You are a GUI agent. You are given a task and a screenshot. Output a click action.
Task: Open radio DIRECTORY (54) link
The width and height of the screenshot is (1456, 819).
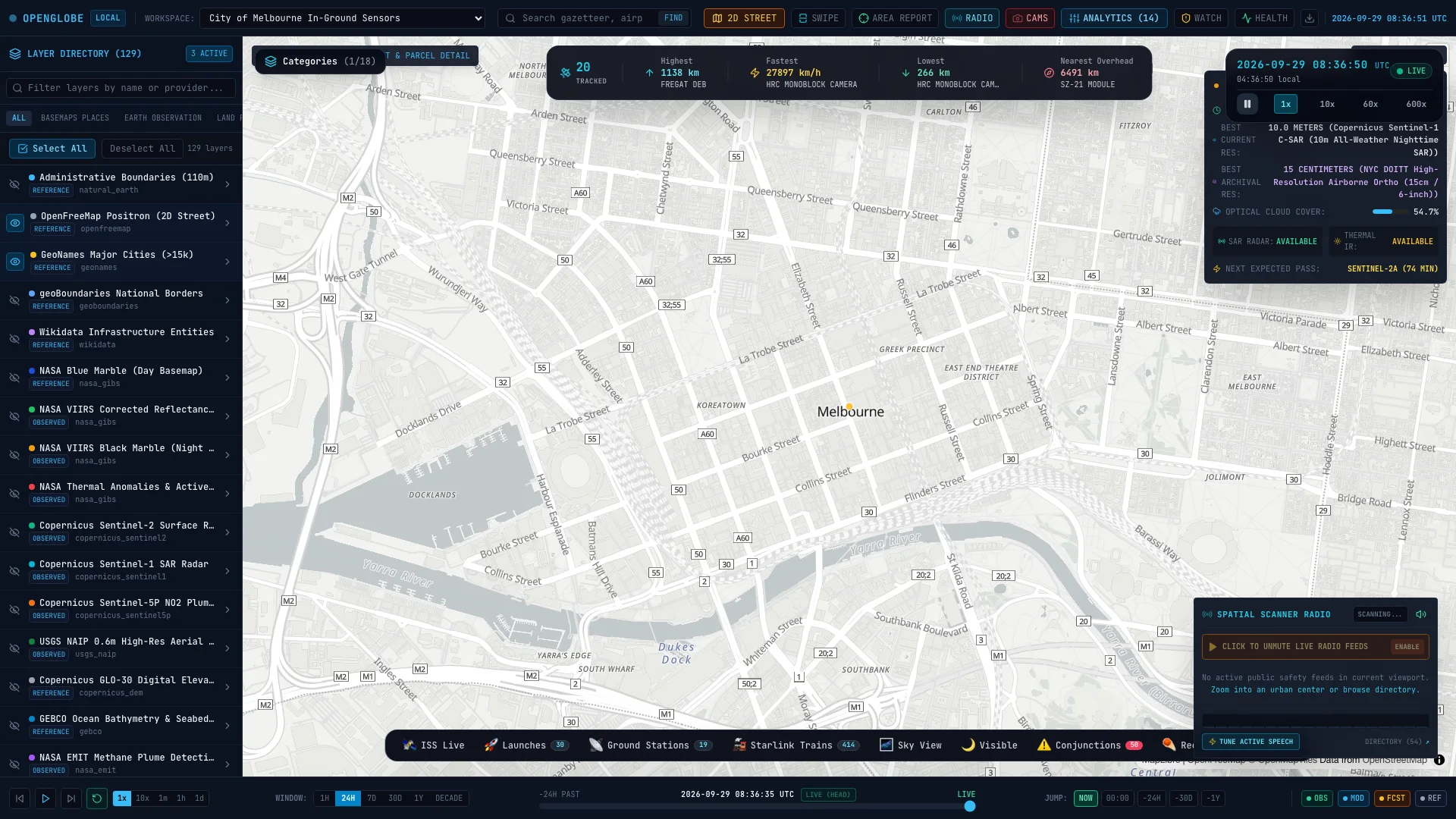[x=1397, y=742]
